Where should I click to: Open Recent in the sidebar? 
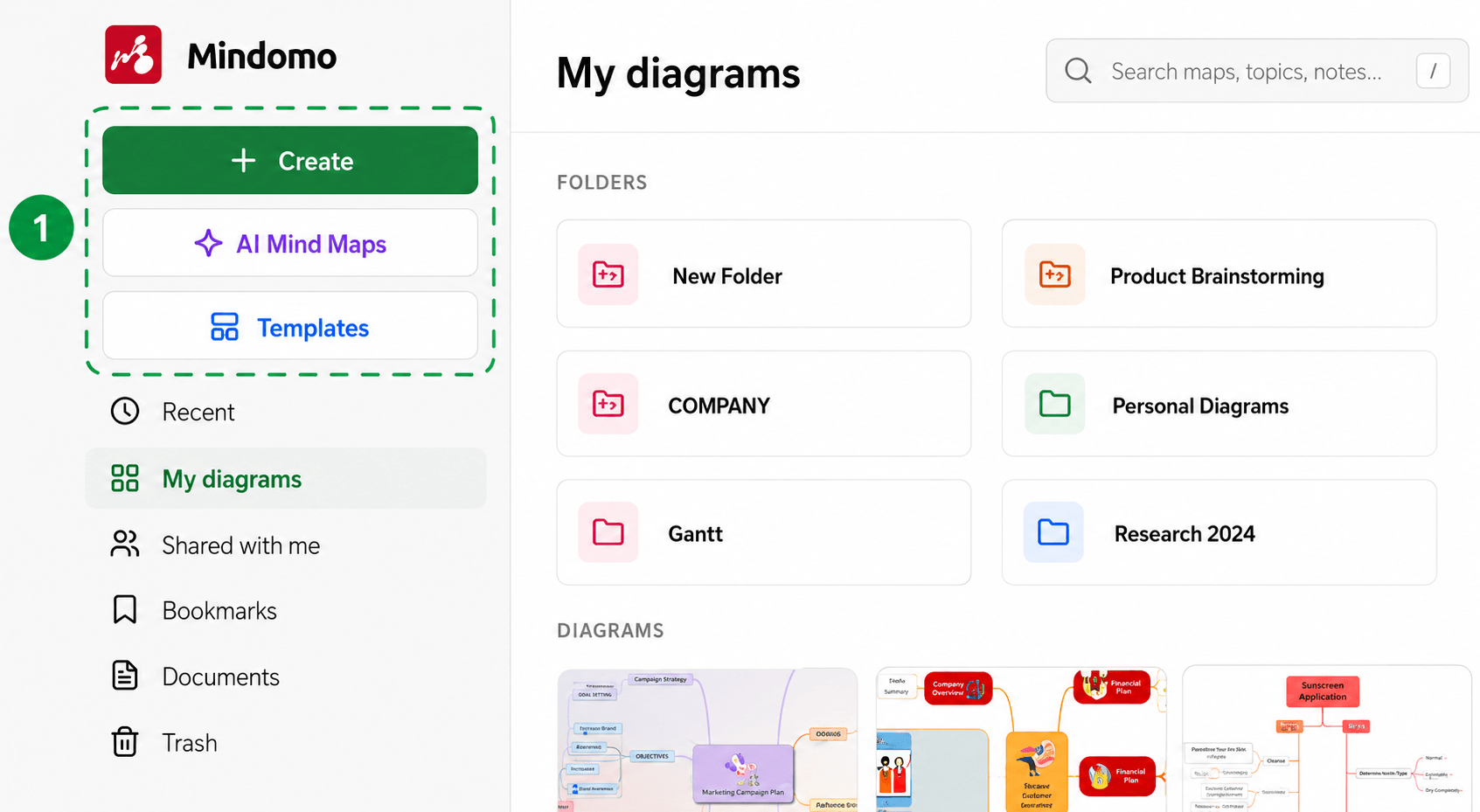click(x=286, y=412)
